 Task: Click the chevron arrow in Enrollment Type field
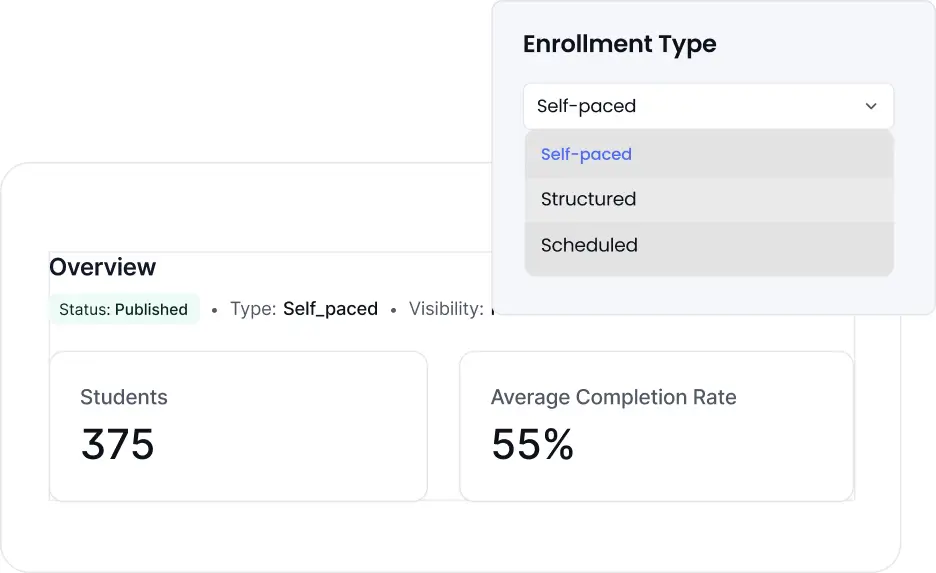tap(871, 106)
